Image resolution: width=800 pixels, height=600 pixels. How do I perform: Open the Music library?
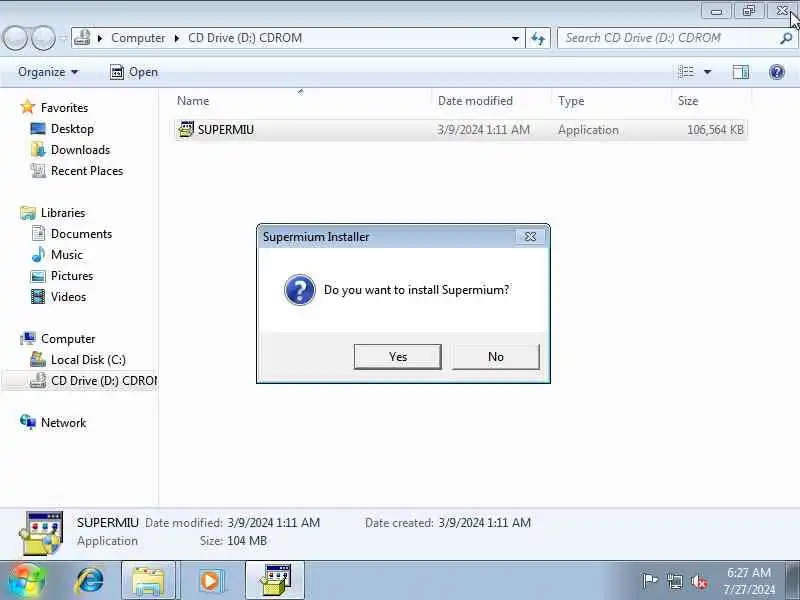click(66, 255)
